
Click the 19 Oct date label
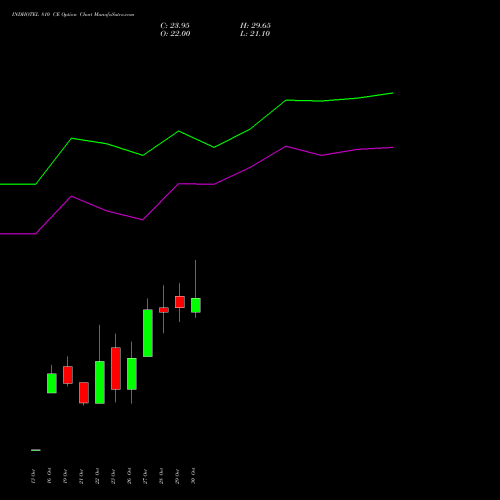coord(65,476)
